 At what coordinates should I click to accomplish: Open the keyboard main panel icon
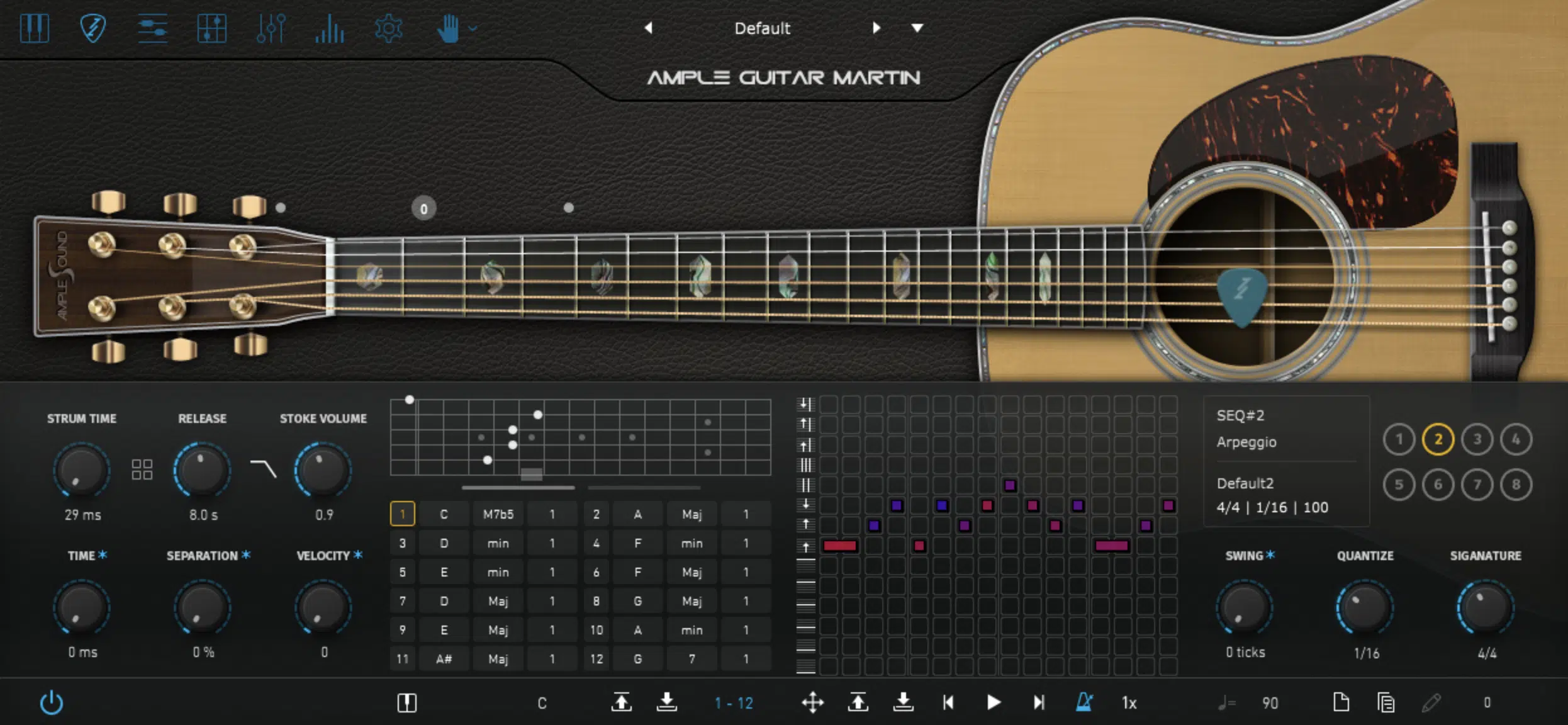(34, 28)
